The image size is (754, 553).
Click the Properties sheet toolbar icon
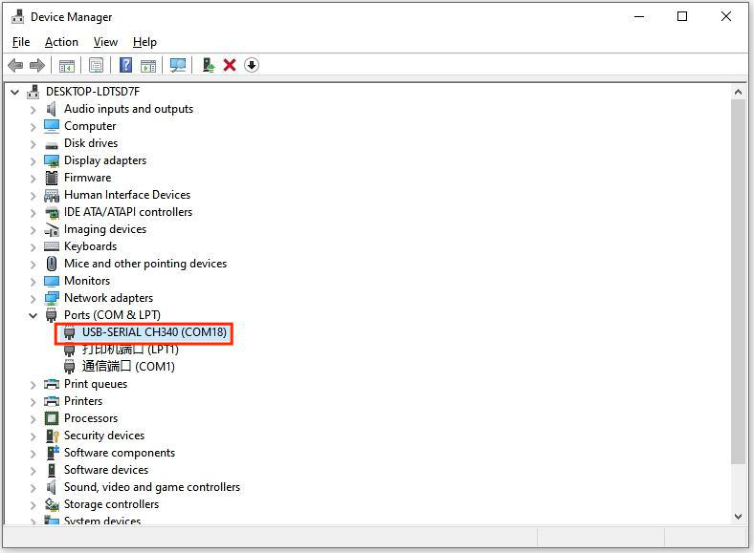pos(96,65)
